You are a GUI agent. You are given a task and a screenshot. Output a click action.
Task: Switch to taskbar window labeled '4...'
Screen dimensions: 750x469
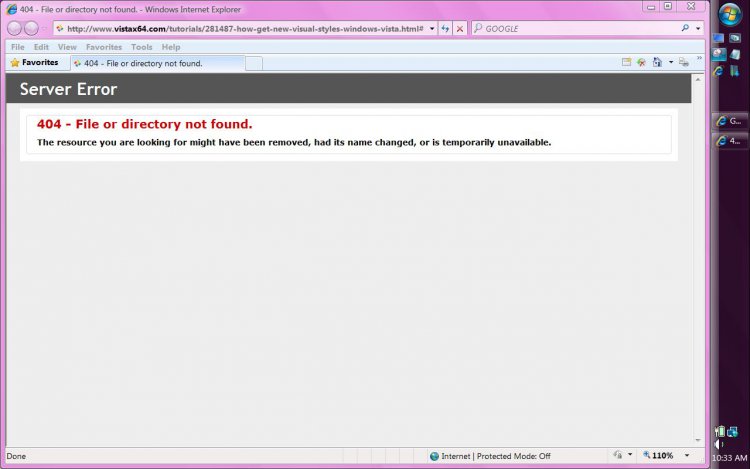(x=730, y=141)
